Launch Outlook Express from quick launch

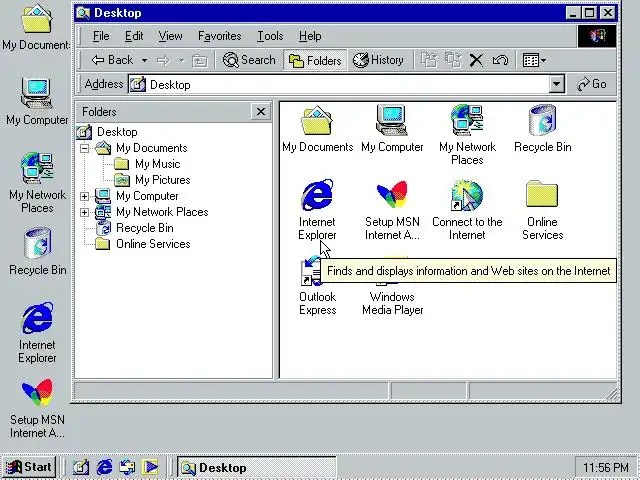coord(127,467)
